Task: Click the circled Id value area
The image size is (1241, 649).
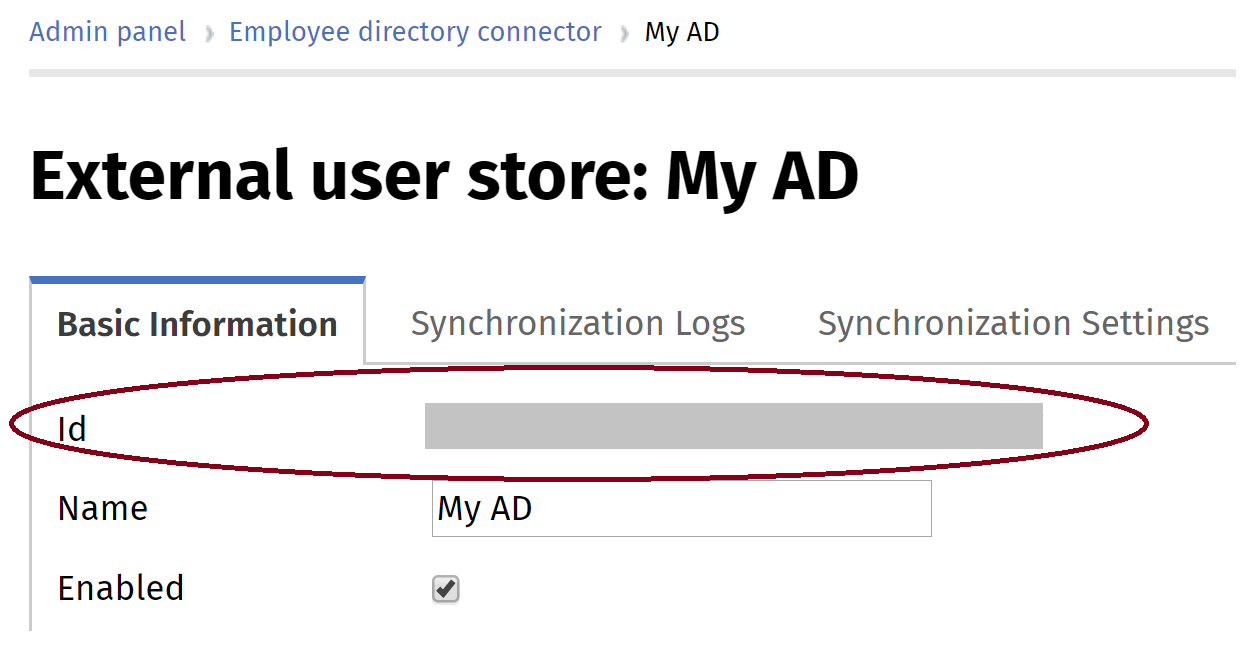Action: pyautogui.click(x=733, y=426)
